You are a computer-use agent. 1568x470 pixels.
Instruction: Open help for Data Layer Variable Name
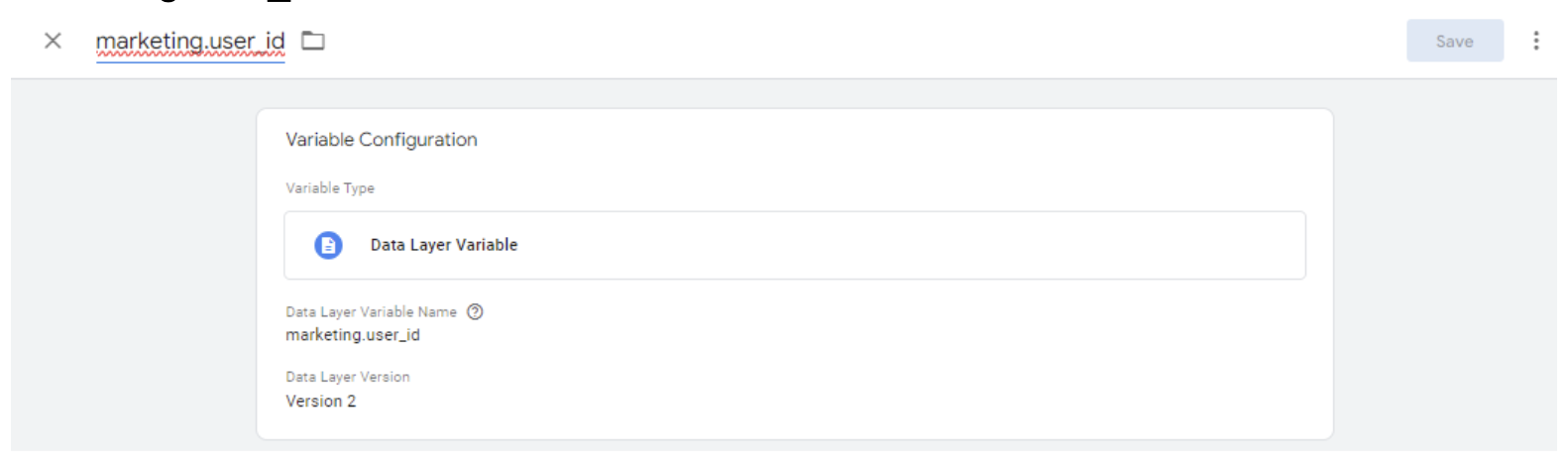tap(475, 312)
